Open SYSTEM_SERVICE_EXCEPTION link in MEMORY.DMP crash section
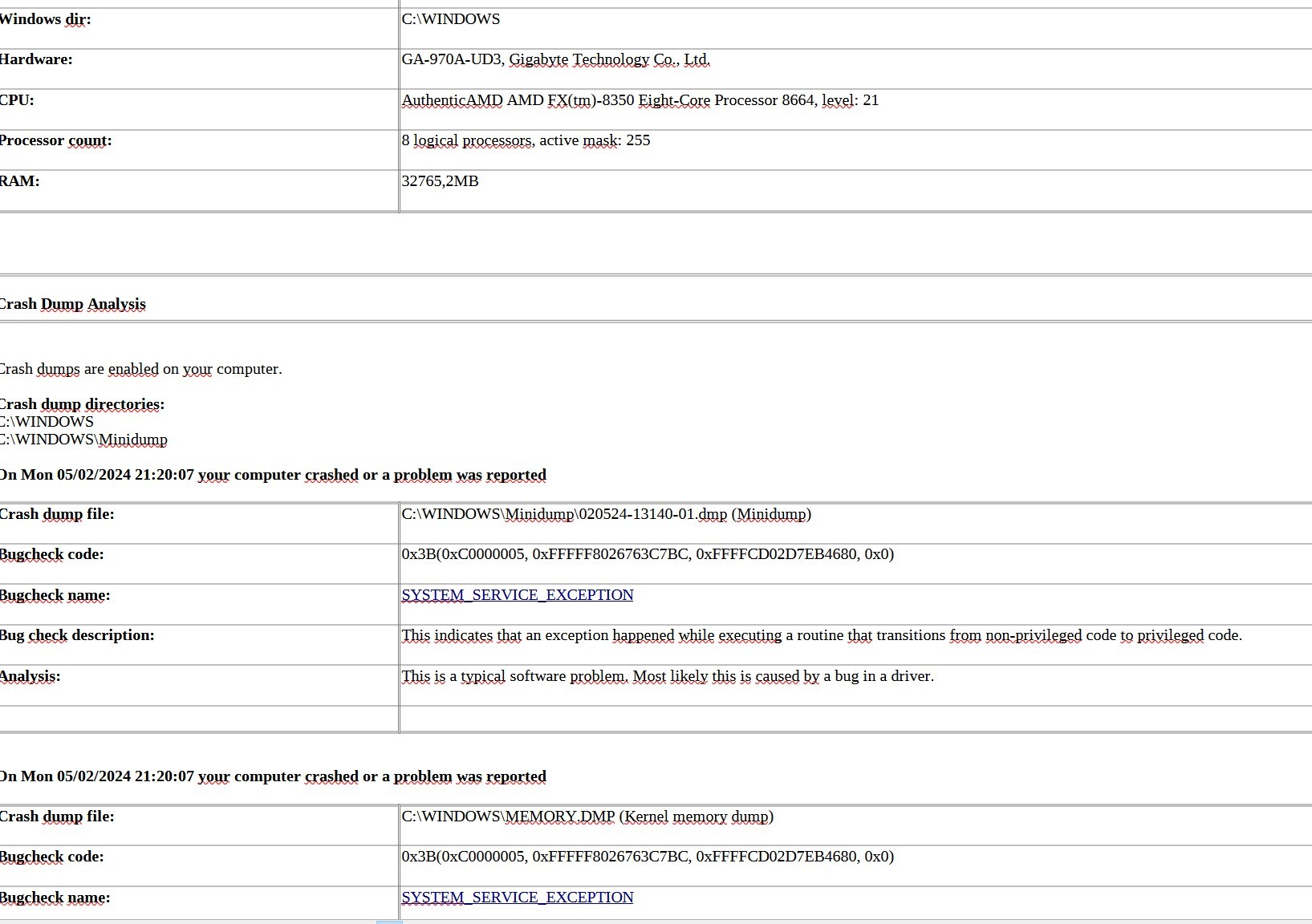The height and width of the screenshot is (924, 1312). [x=518, y=898]
